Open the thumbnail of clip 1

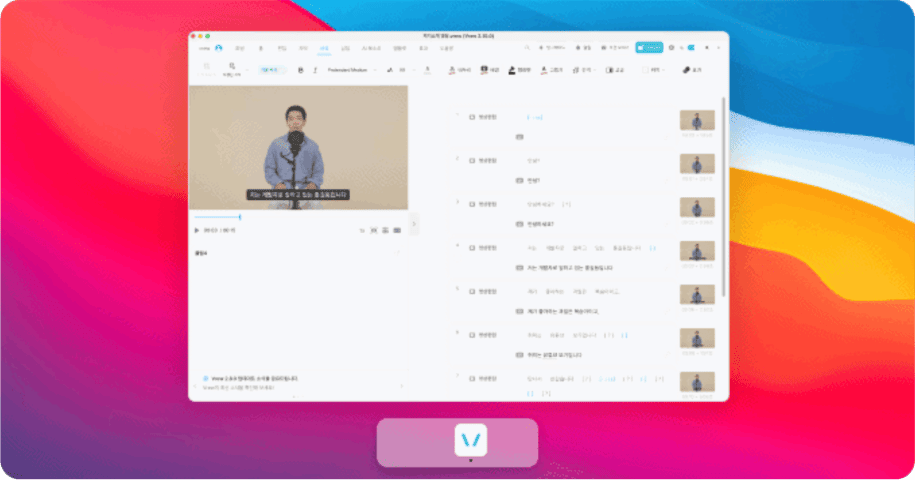click(x=697, y=120)
